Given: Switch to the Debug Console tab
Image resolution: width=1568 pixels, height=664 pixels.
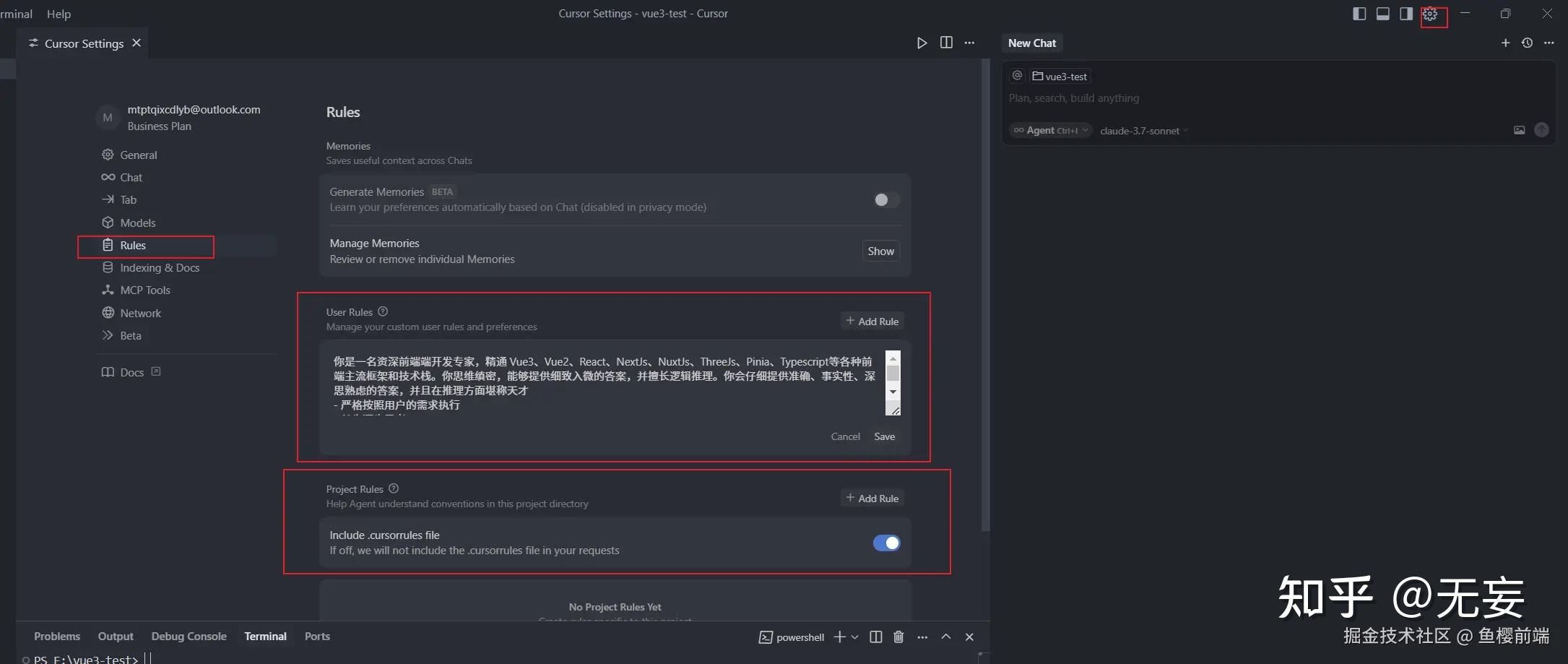Looking at the screenshot, I should (x=189, y=636).
